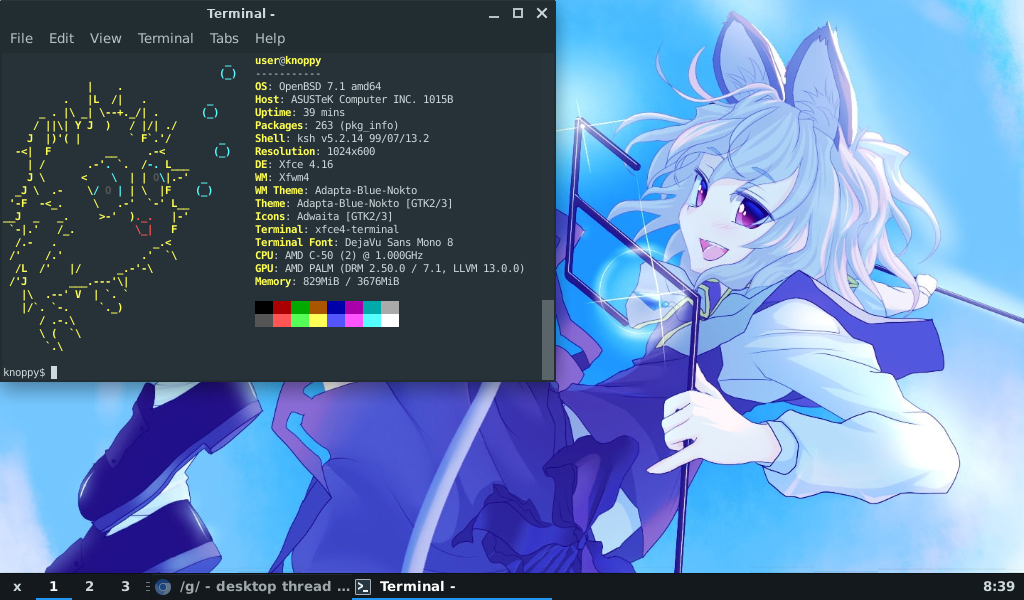Open the Edit menu
1024x600 pixels.
(61, 39)
